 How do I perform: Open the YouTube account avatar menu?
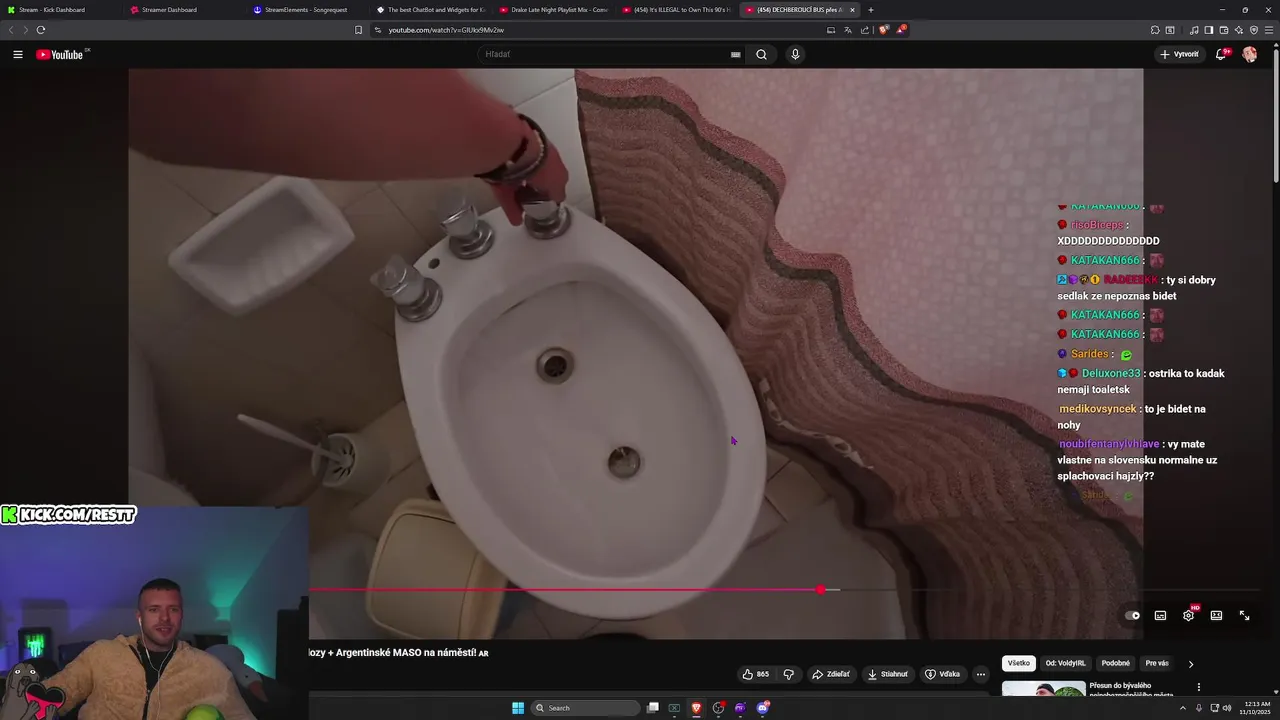pyautogui.click(x=1250, y=54)
